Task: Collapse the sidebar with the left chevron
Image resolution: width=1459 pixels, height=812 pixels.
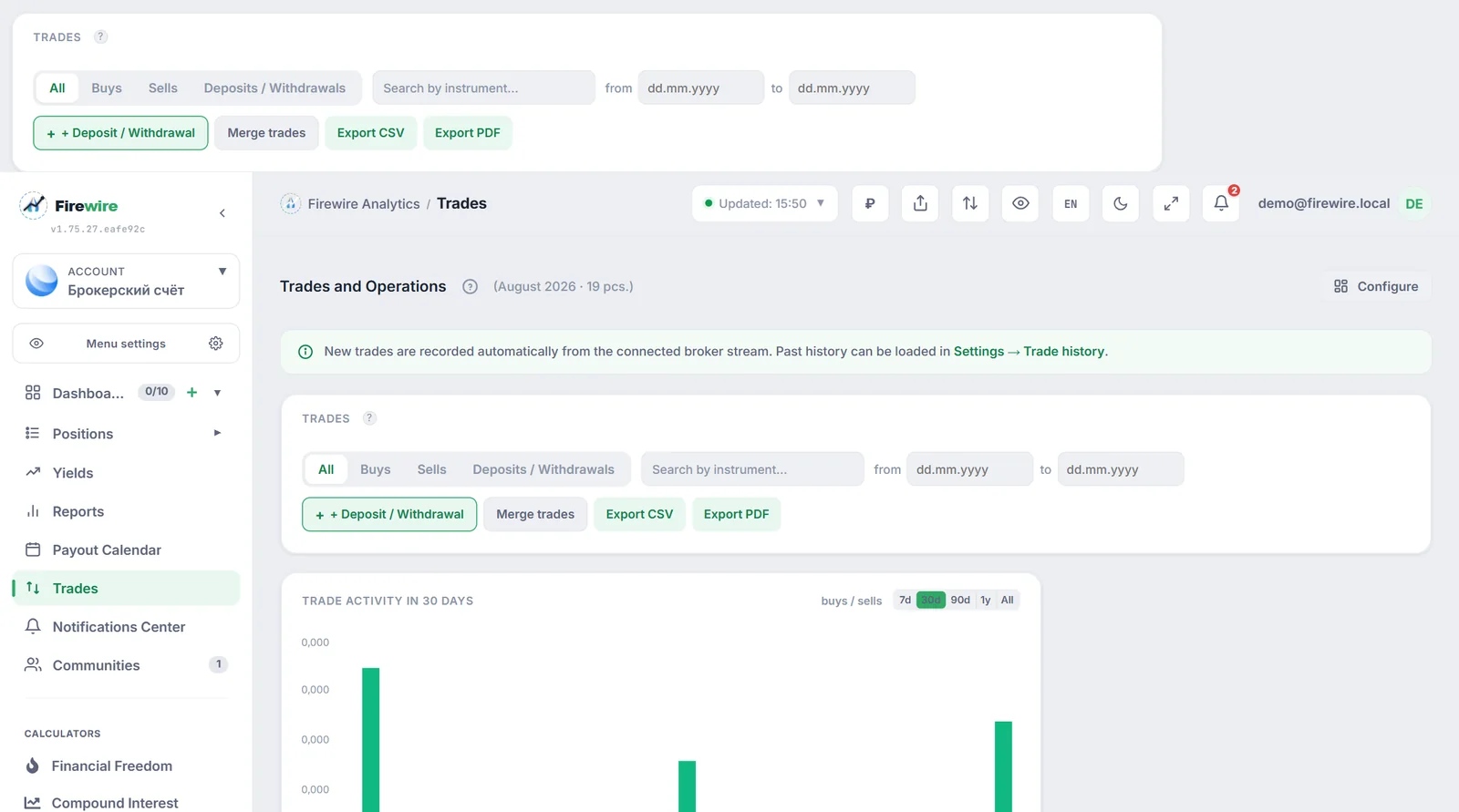Action: coord(222,213)
